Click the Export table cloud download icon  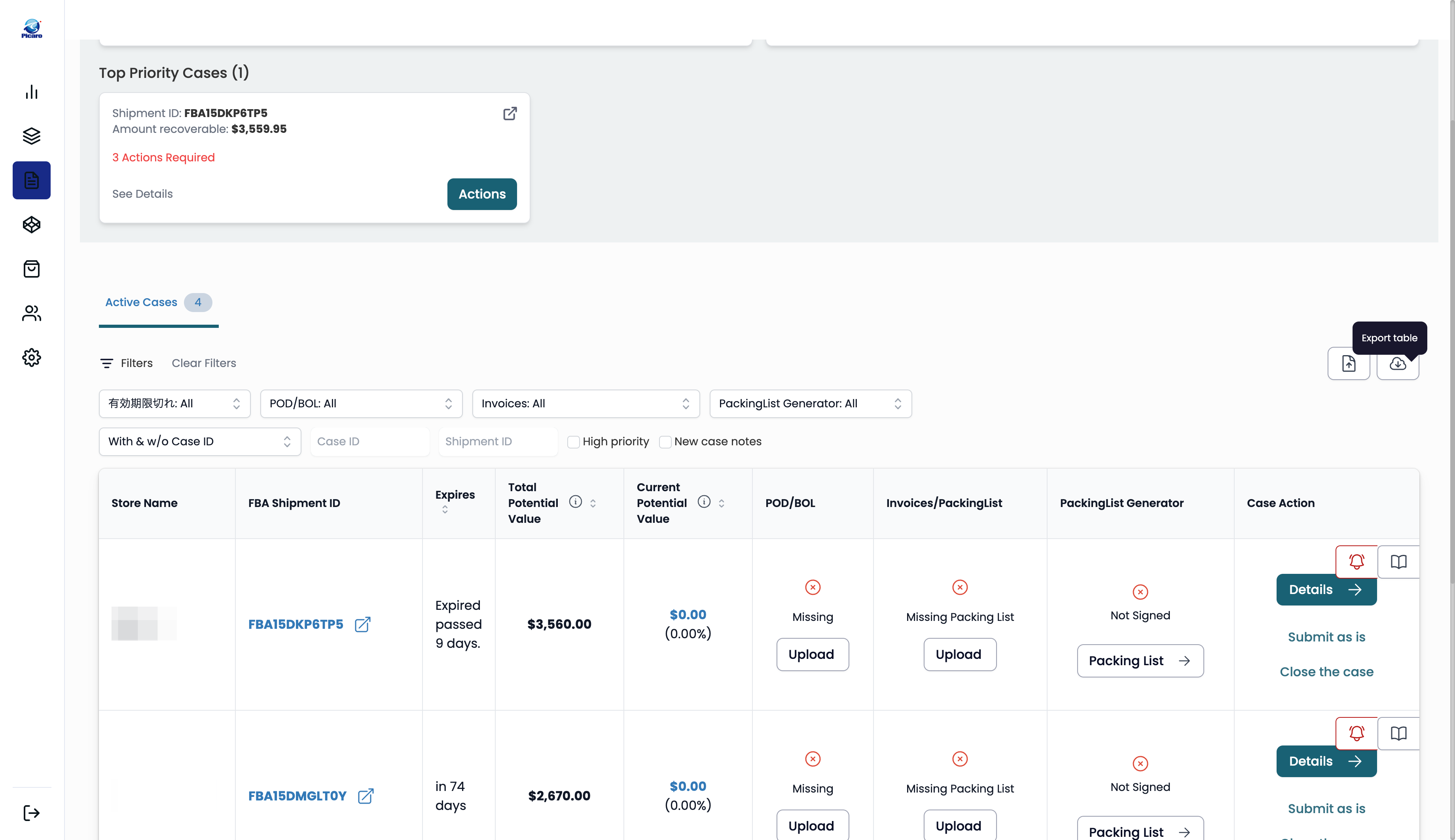(1397, 363)
